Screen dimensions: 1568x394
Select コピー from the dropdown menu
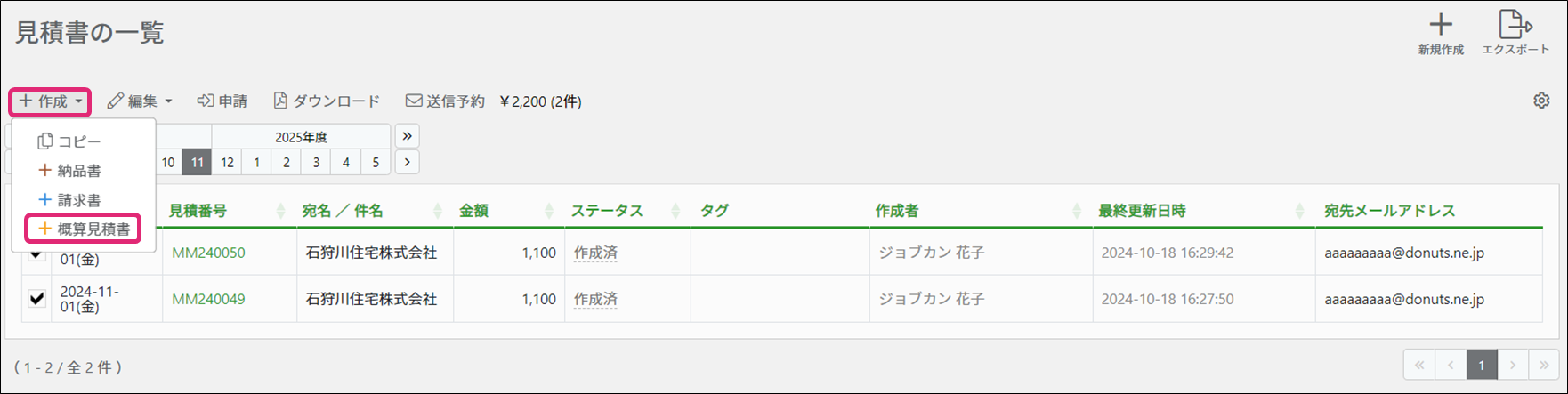(69, 141)
